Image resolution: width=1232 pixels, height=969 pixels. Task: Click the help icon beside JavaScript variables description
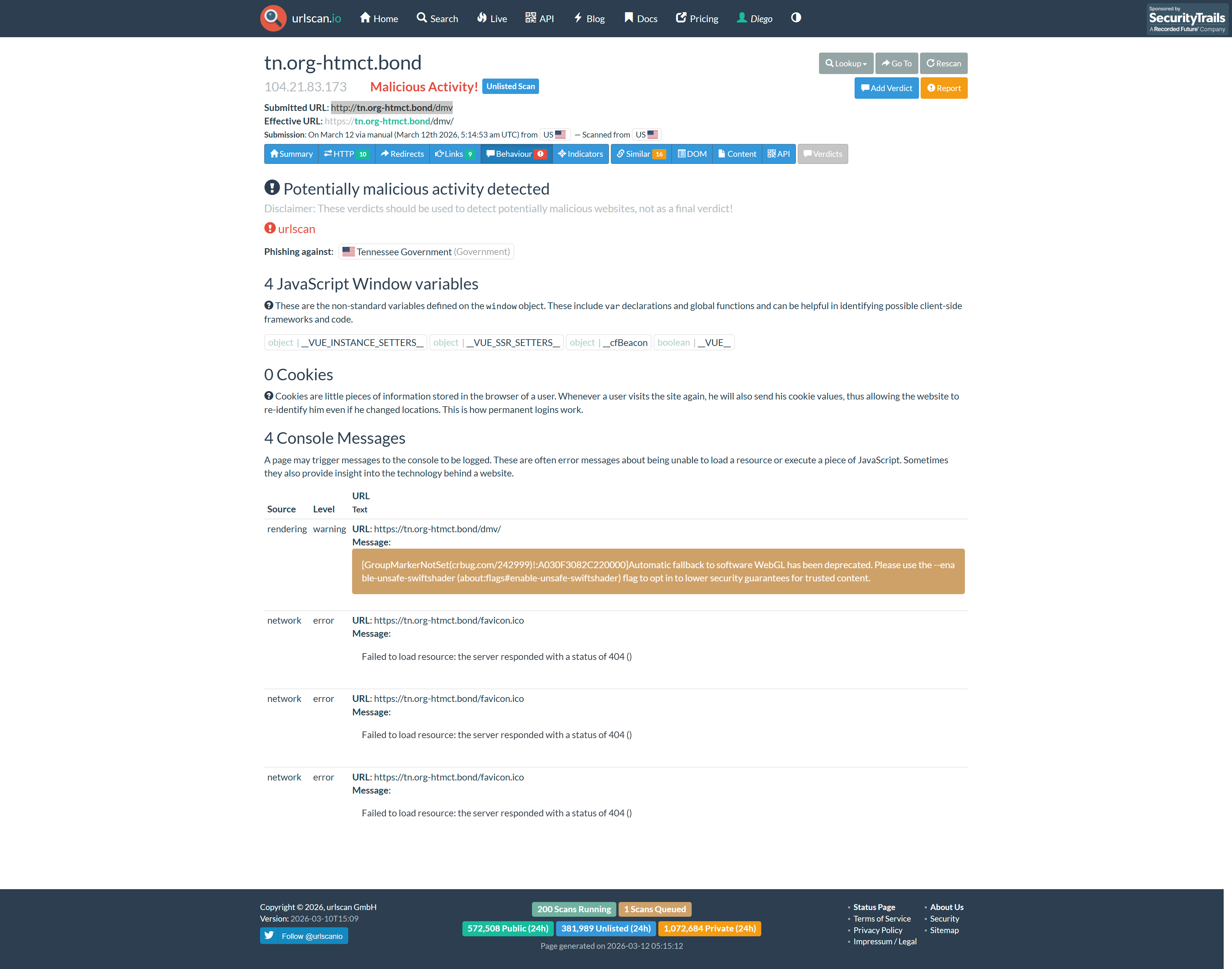tap(269, 305)
